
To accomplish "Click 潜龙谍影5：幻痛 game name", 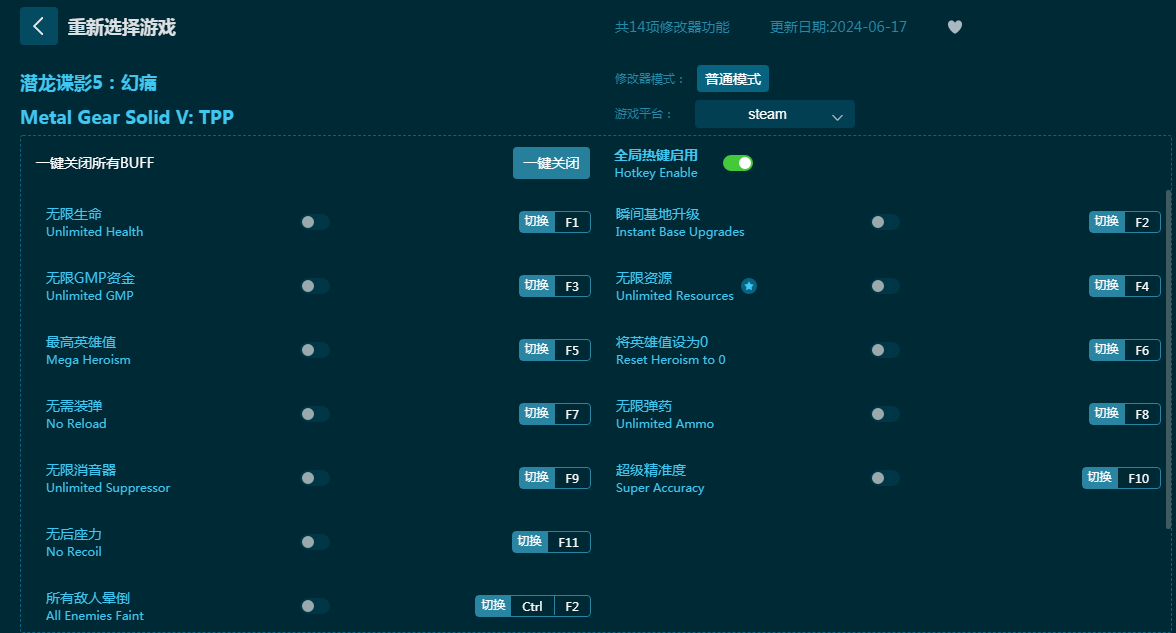I will tap(88, 82).
